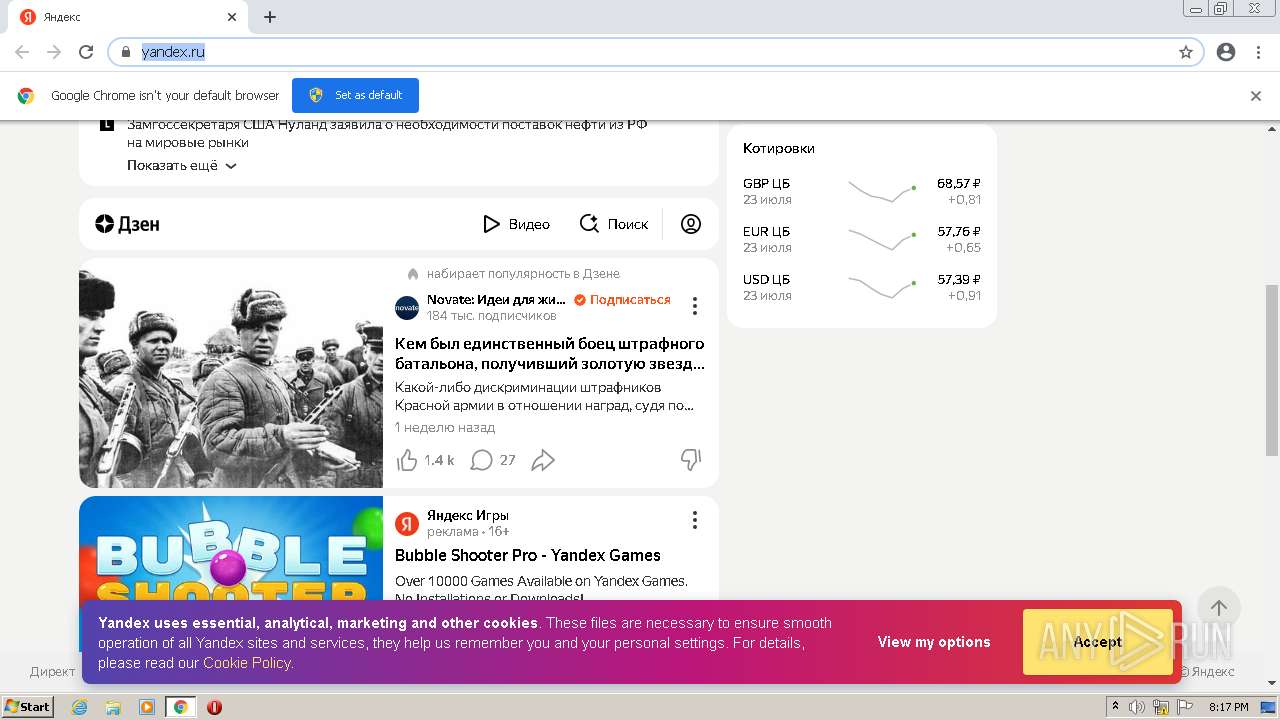The image size is (1280, 720).
Task: Click Chrome taskbar icon
Action: (180, 707)
